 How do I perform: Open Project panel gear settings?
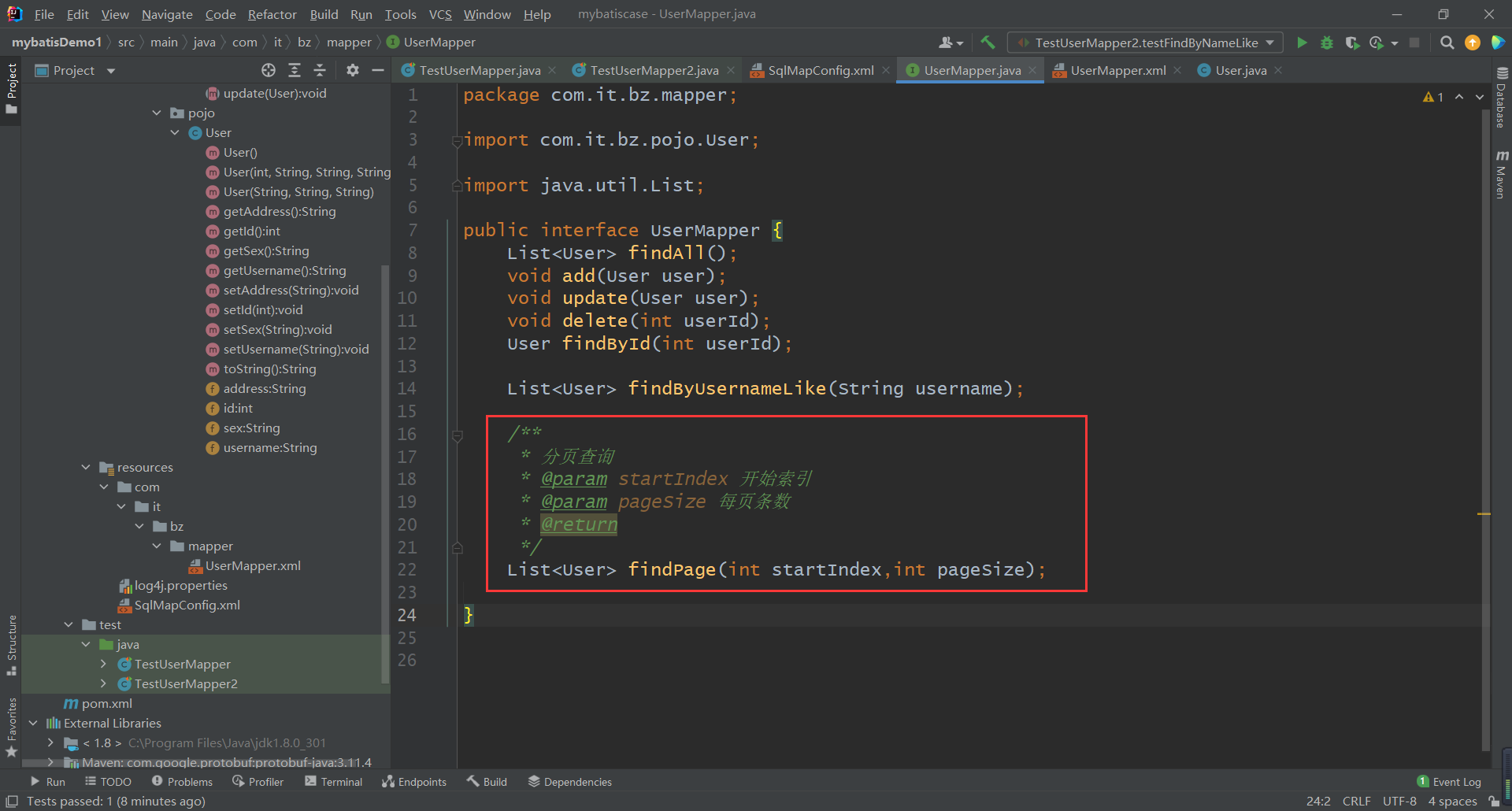tap(353, 70)
